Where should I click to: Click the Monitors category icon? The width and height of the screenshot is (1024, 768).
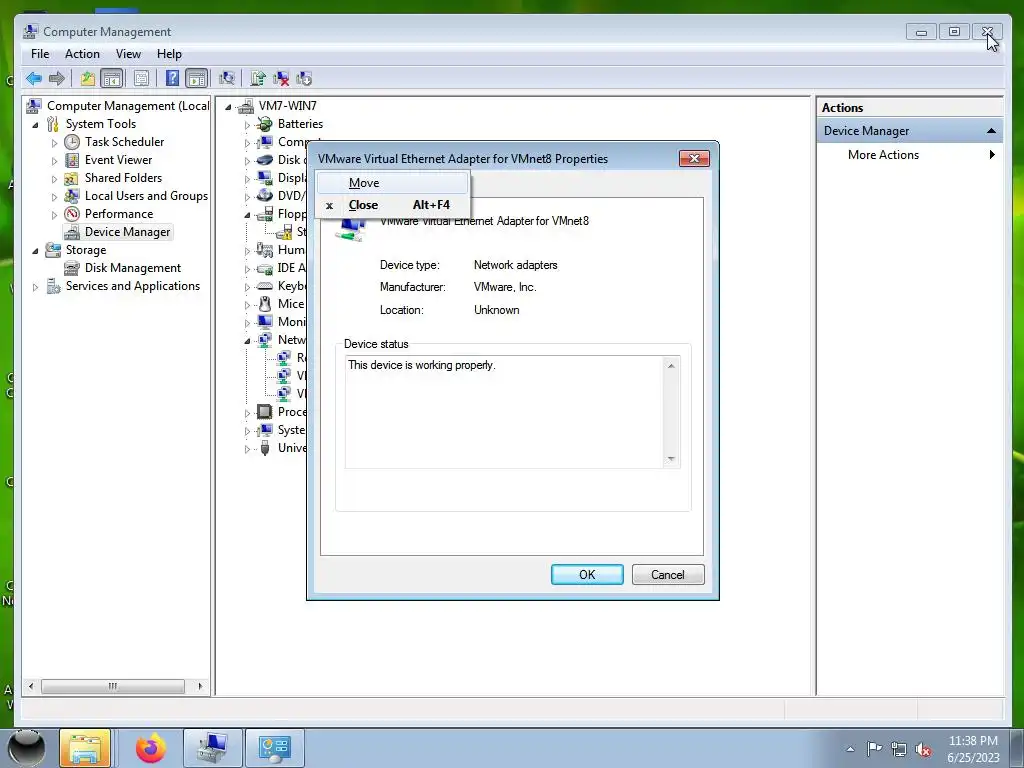coord(264,322)
